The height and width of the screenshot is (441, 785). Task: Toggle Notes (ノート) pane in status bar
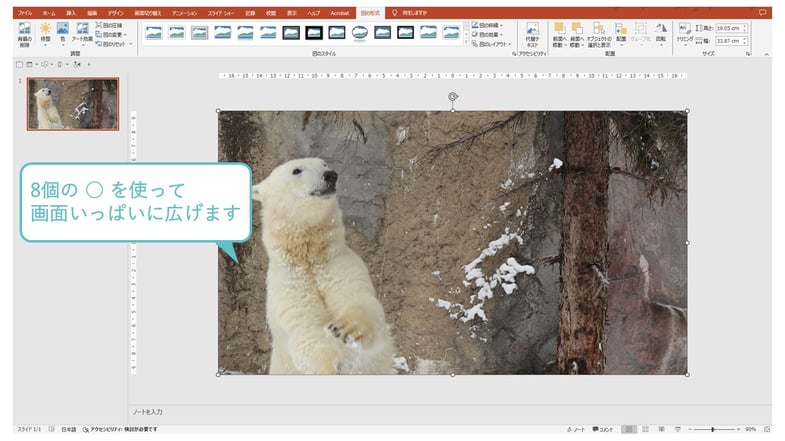(x=576, y=429)
